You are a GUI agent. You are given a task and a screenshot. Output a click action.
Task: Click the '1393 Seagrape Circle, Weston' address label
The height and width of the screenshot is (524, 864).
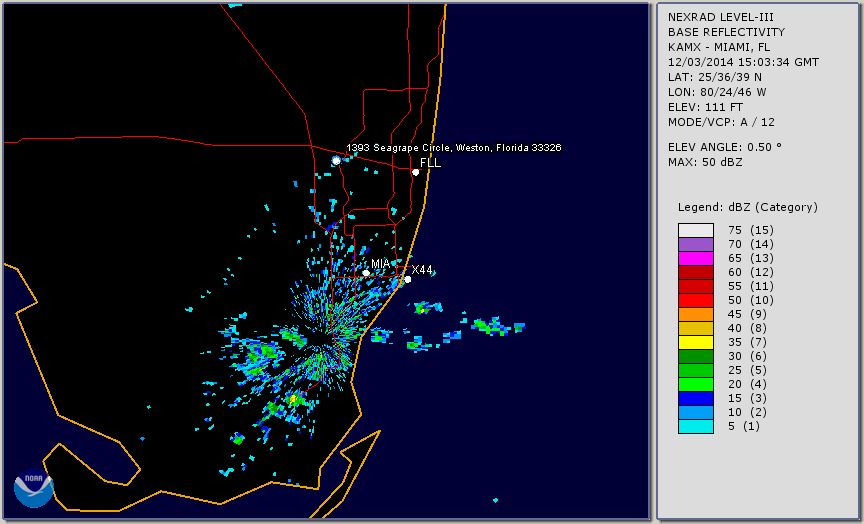tap(454, 148)
